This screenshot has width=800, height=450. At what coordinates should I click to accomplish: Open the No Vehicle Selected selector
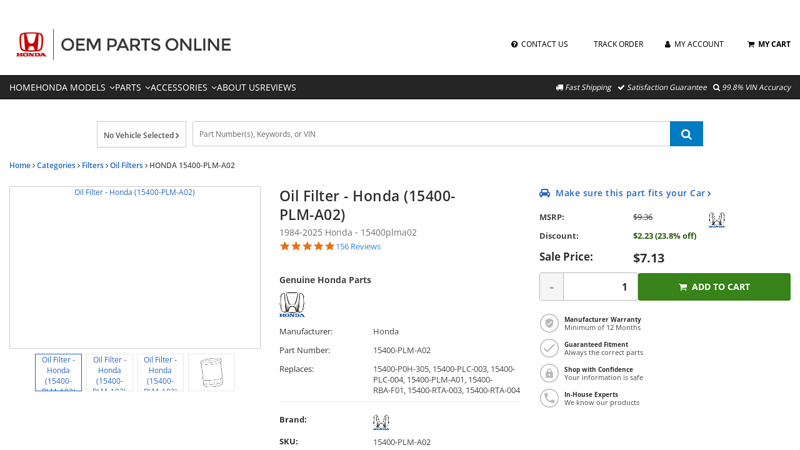click(141, 135)
